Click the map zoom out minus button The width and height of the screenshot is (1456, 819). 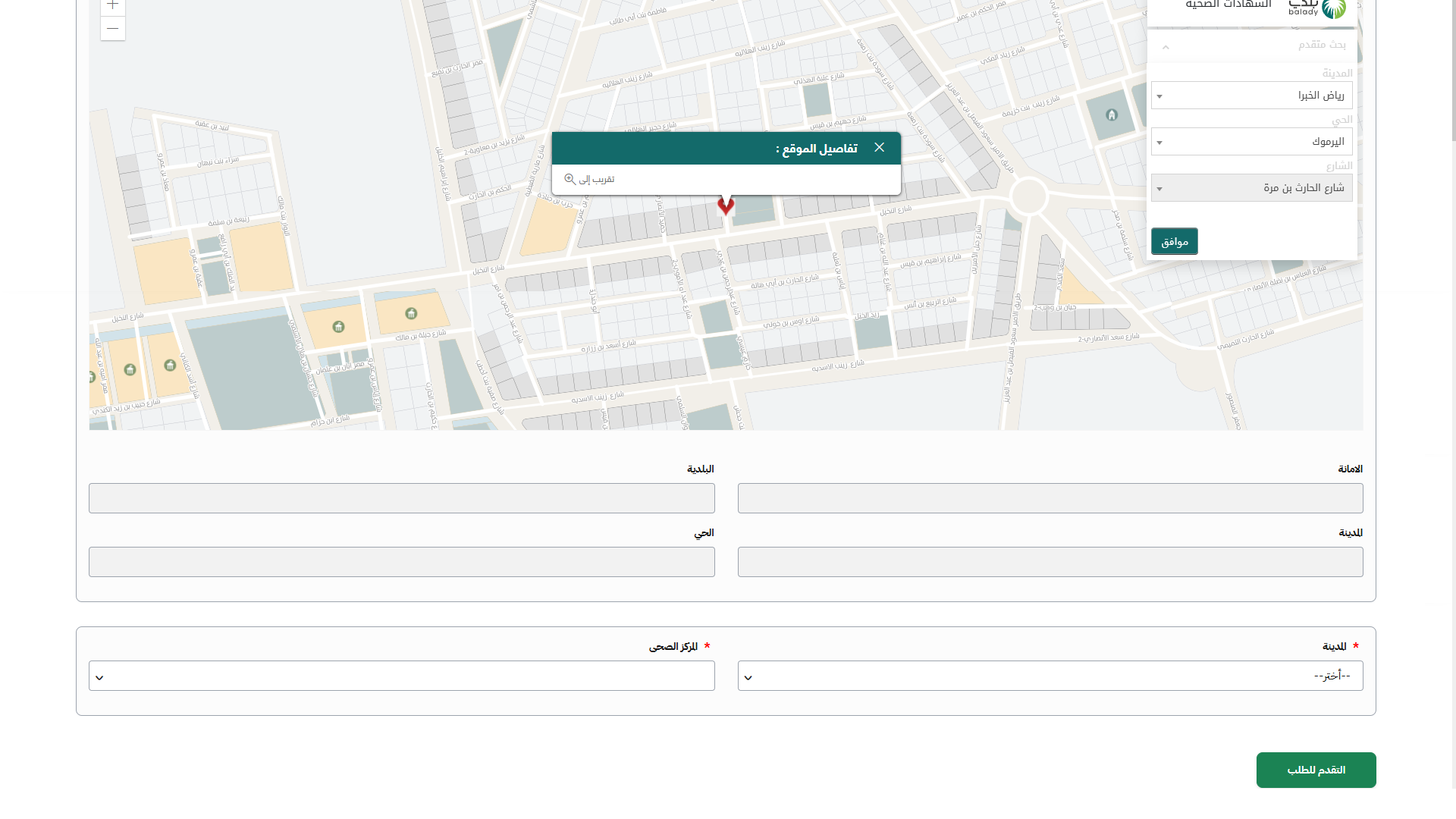tap(112, 29)
